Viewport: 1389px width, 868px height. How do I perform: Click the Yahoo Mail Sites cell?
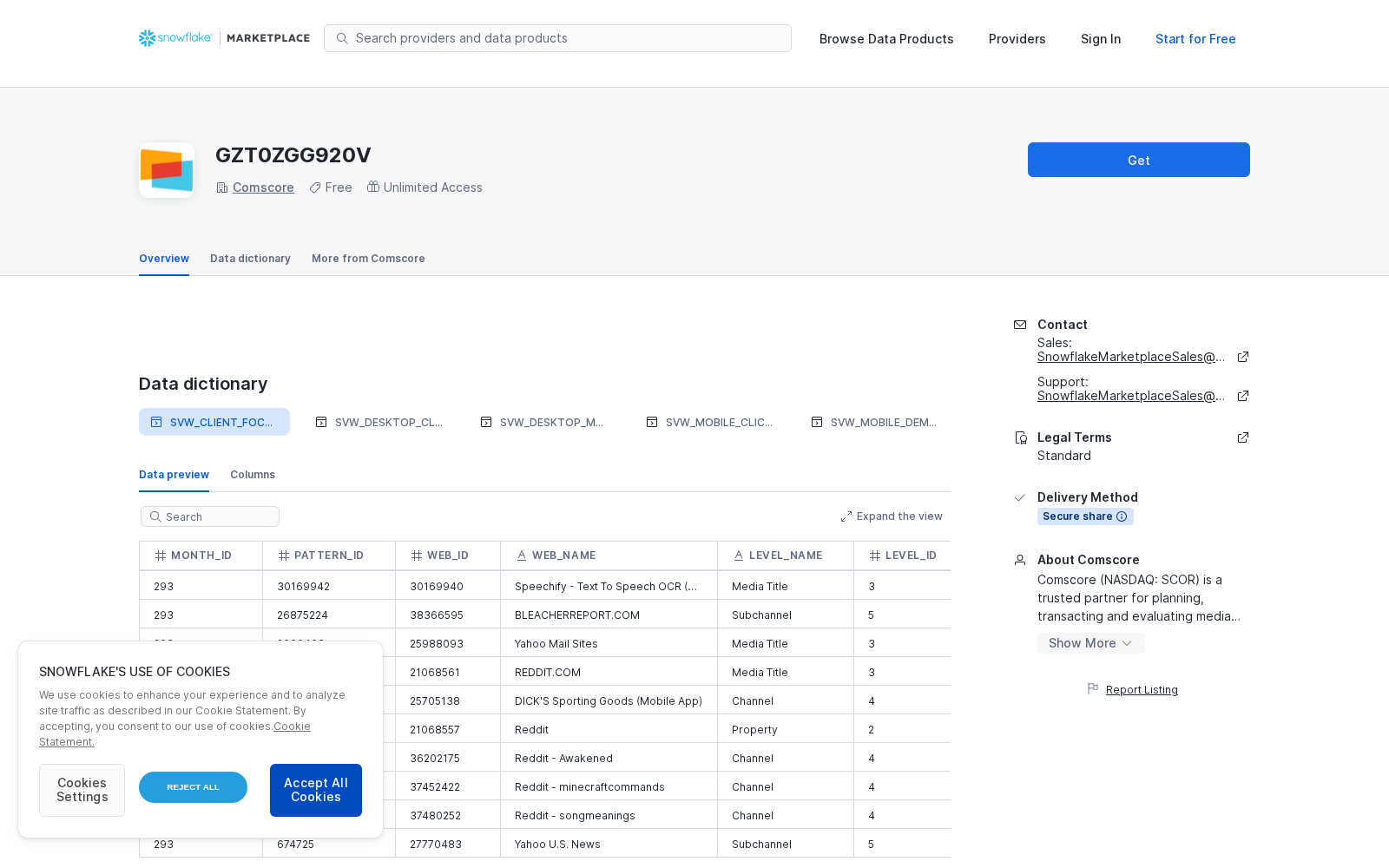pos(609,644)
